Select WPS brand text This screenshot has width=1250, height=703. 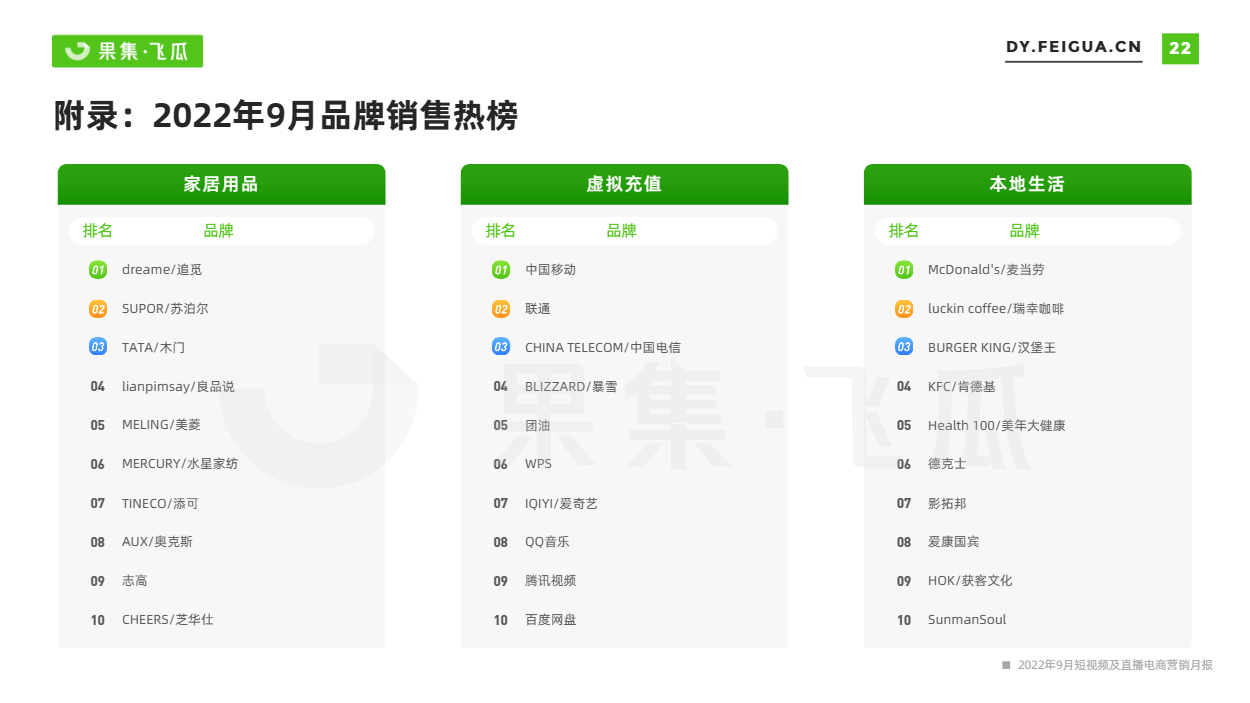538,464
